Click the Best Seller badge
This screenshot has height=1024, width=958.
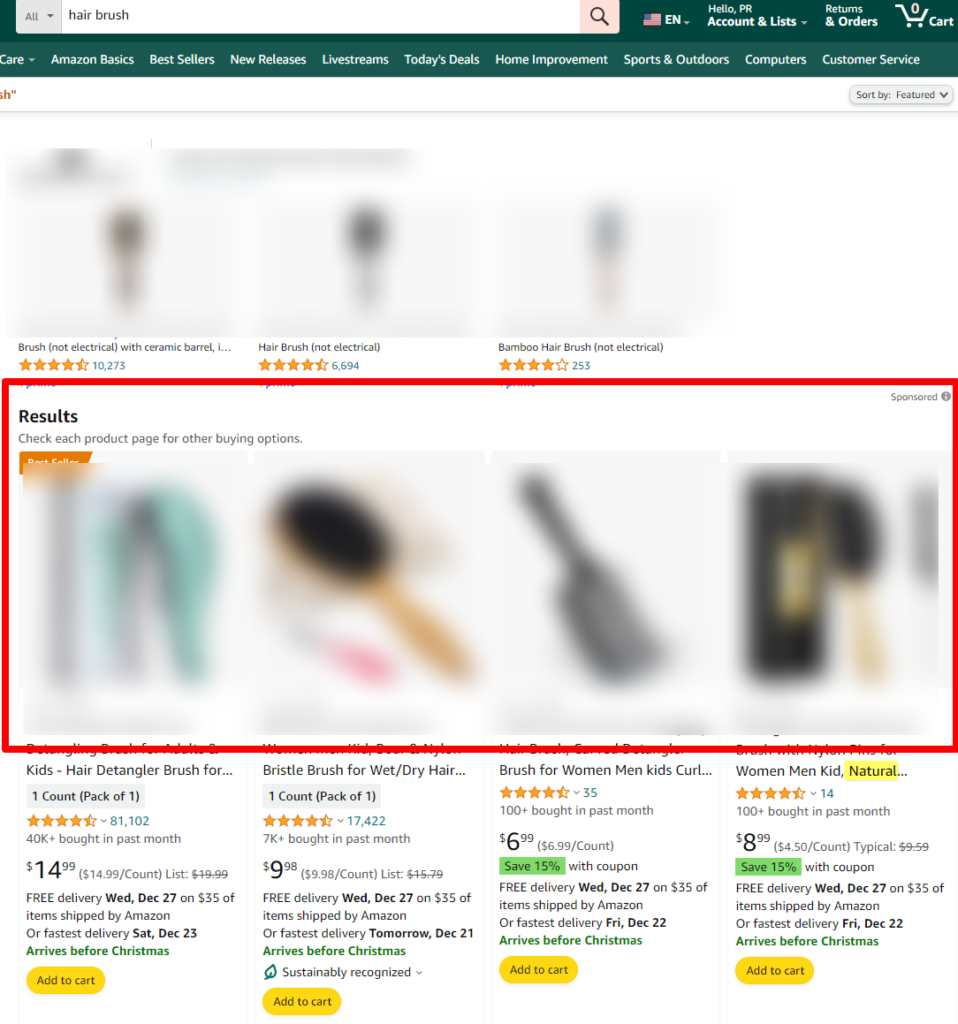point(54,461)
